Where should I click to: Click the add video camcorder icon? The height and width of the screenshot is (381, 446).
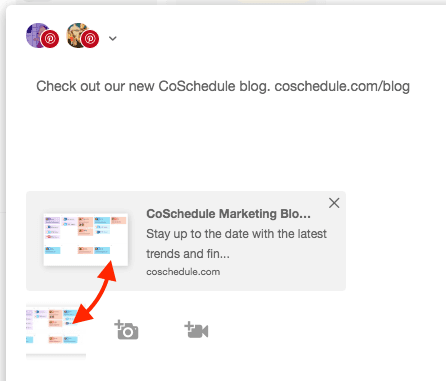196,330
